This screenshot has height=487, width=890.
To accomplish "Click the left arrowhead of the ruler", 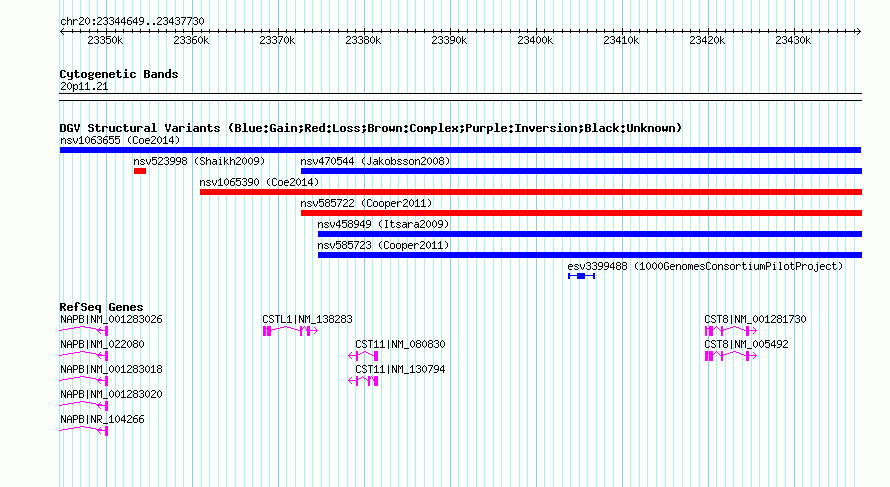I will [x=62, y=32].
